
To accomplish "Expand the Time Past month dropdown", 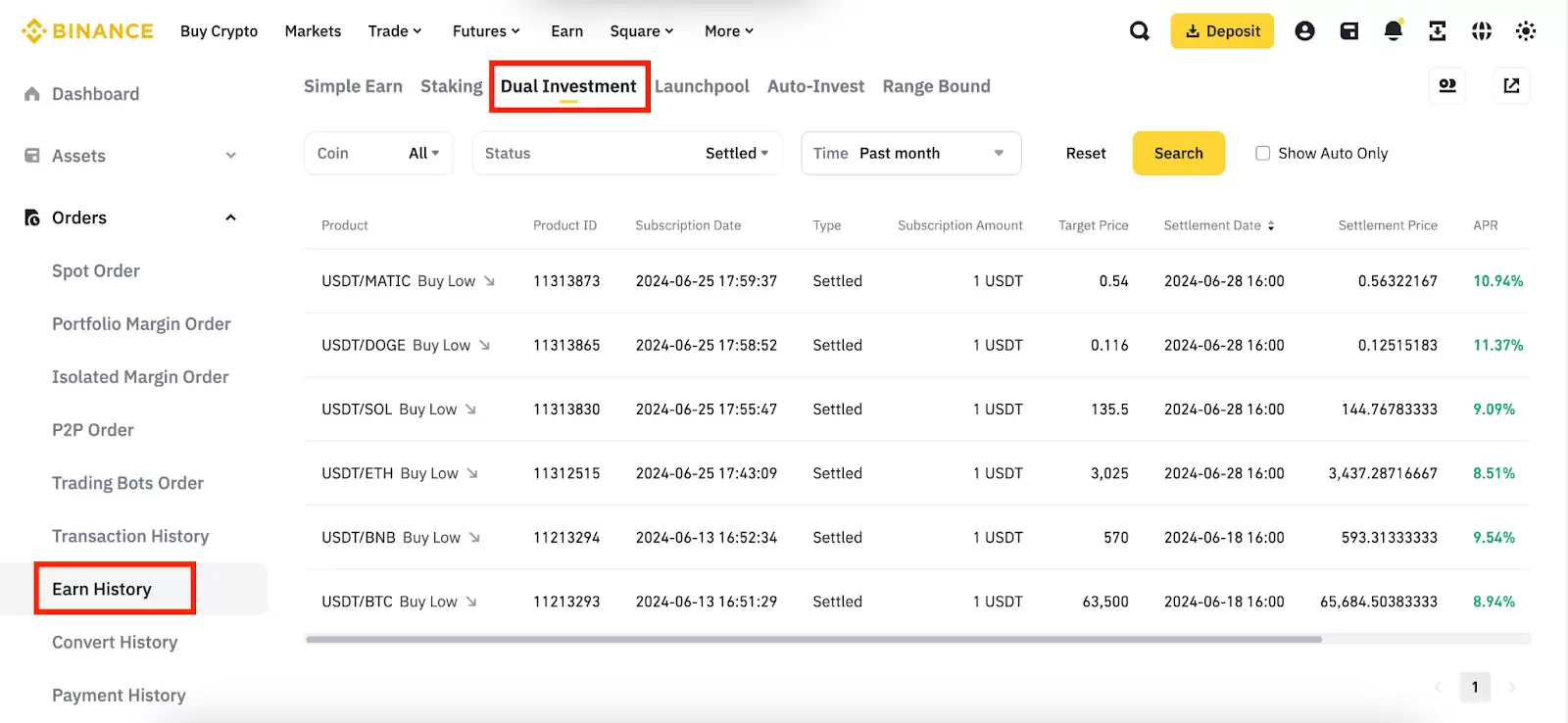I will (910, 154).
